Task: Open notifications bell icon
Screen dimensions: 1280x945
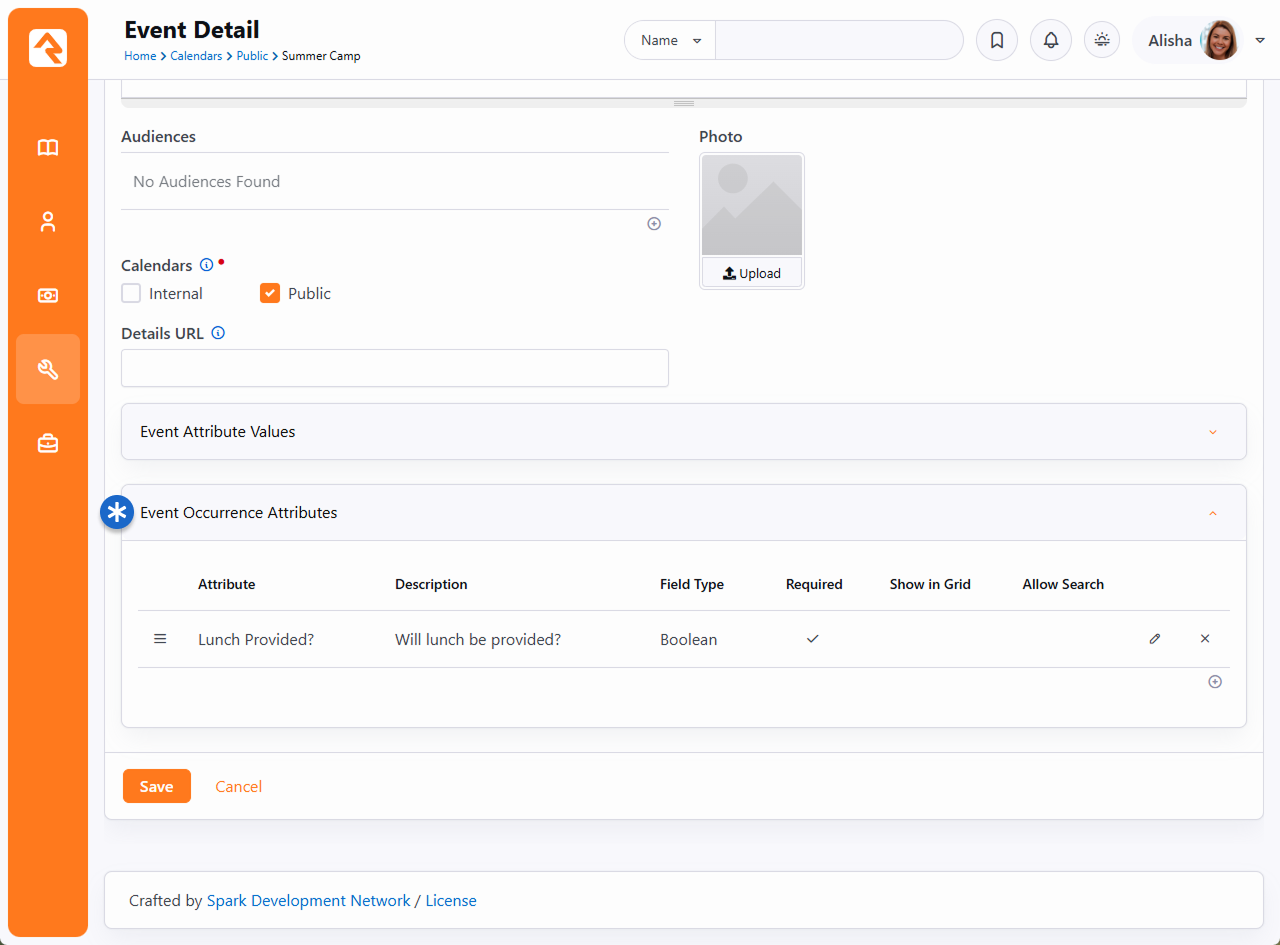Action: coord(1051,41)
